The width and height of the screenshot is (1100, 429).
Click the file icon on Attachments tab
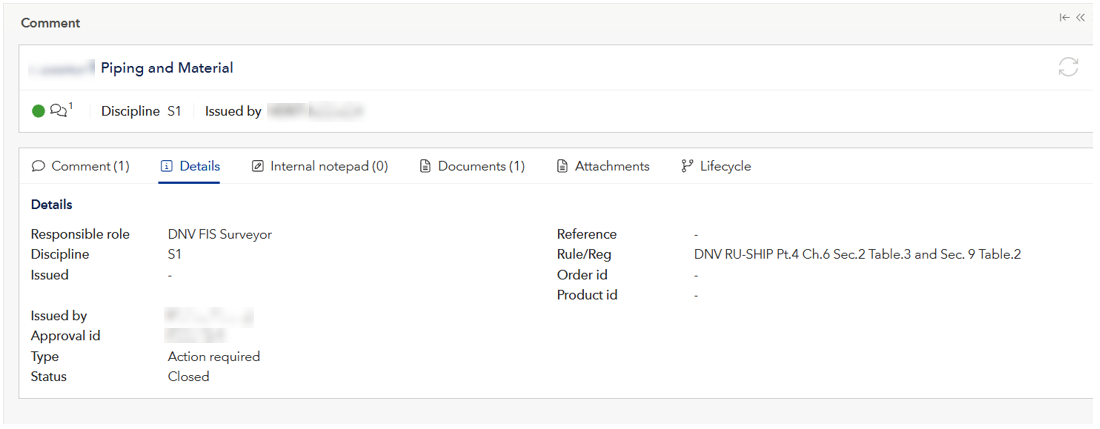562,166
